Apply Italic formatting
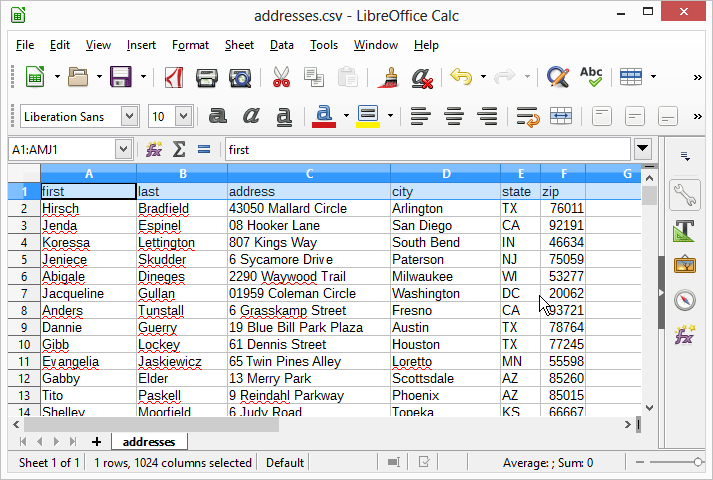Viewport: 713px width, 480px height. point(251,116)
